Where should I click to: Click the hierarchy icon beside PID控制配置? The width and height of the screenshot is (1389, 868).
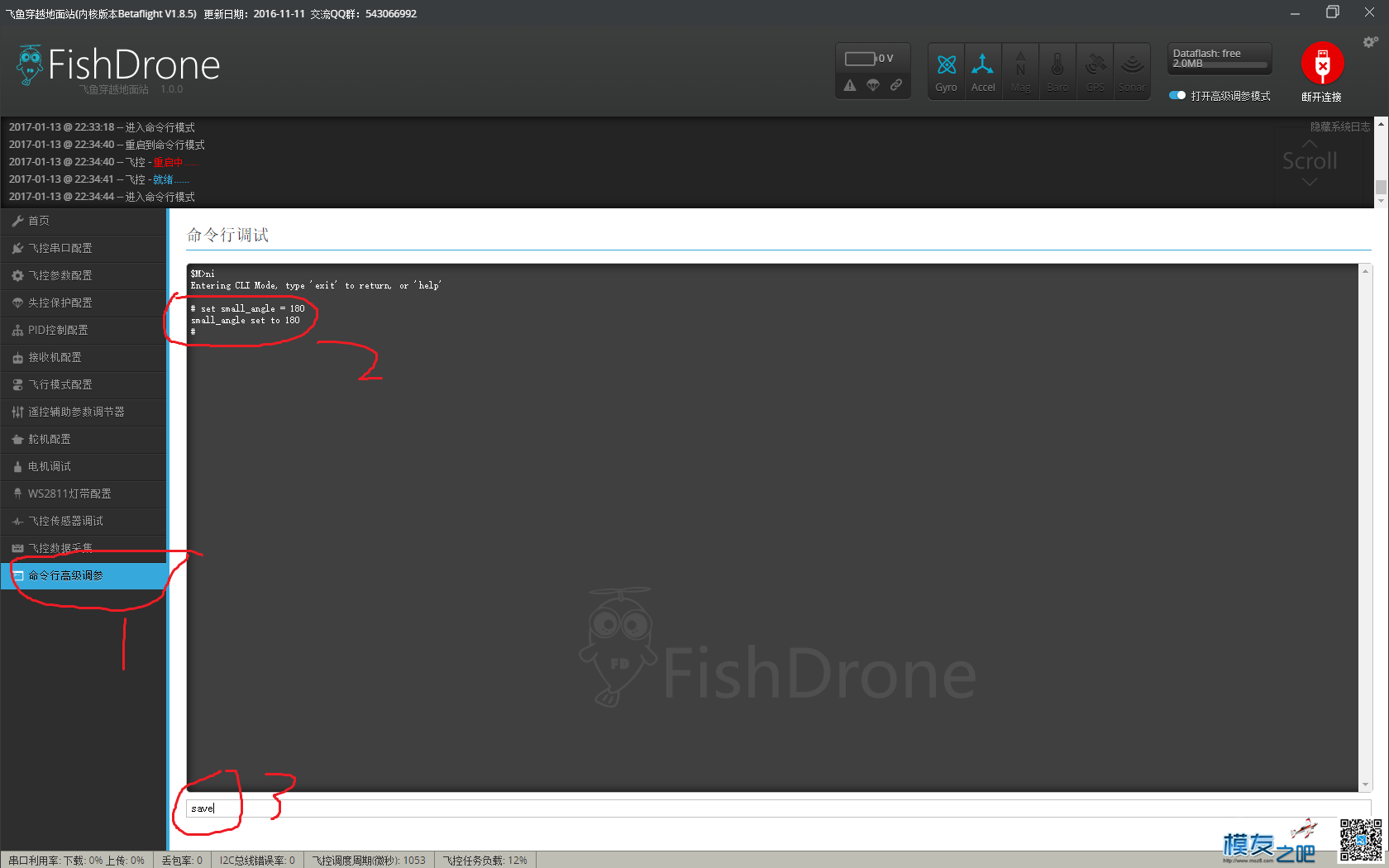(x=17, y=330)
